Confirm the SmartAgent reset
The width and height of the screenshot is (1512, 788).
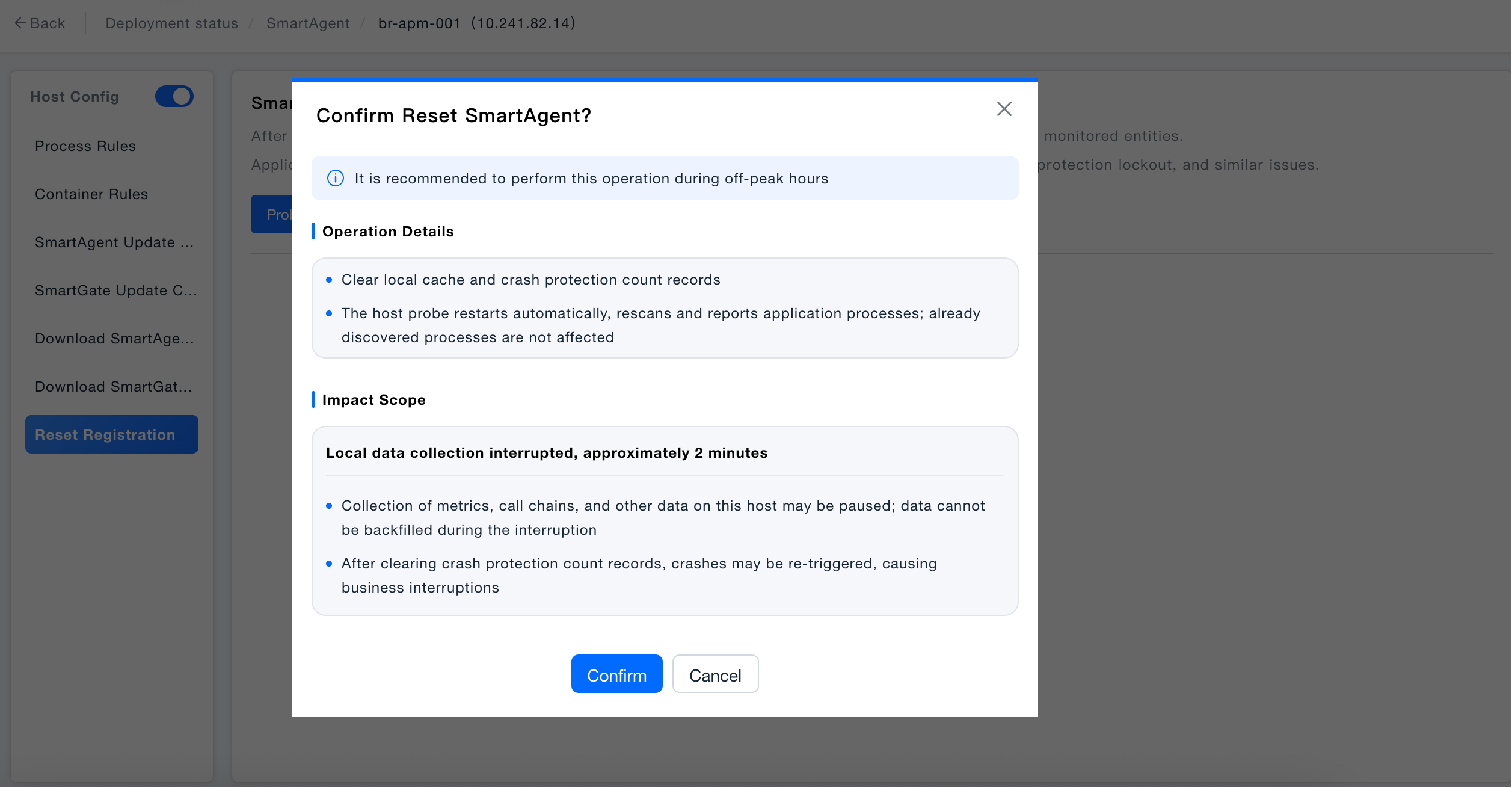click(616, 674)
